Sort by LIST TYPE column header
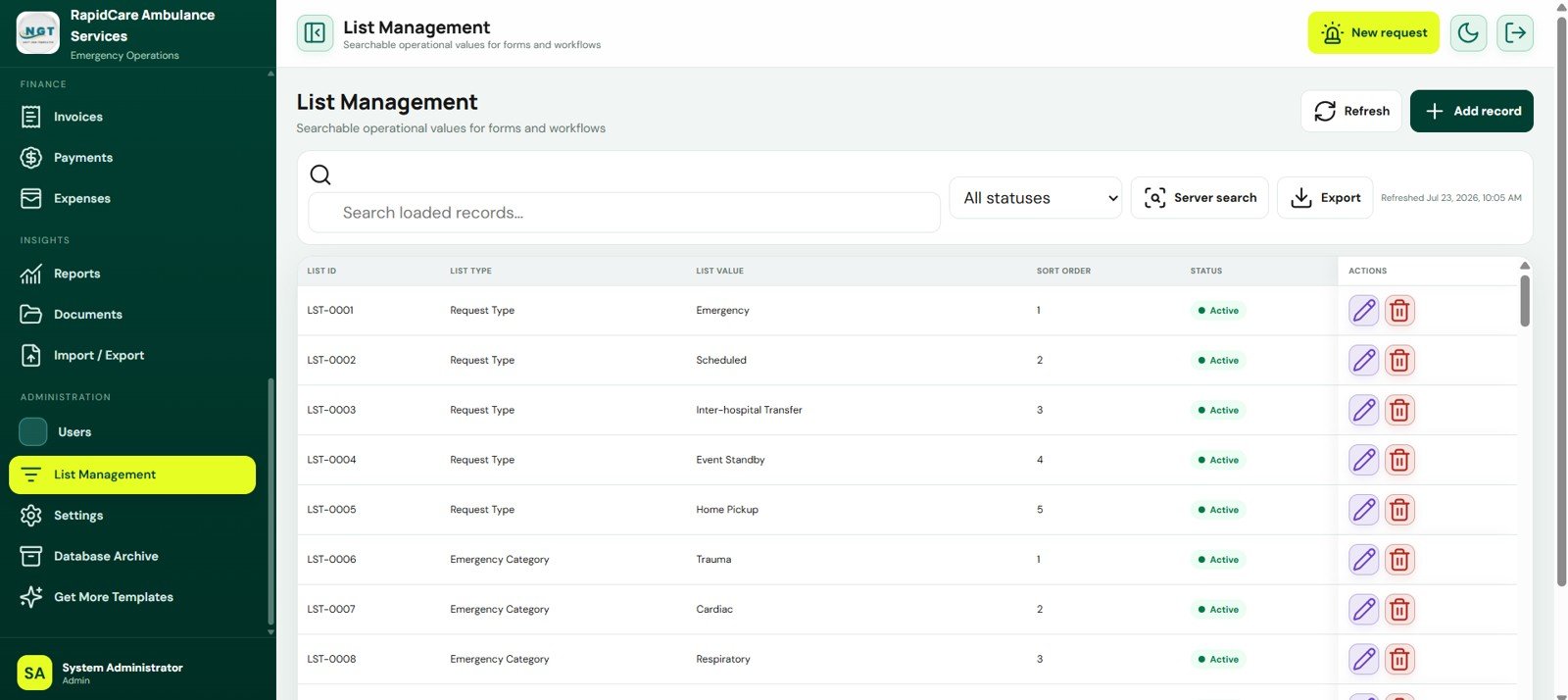The height and width of the screenshot is (700, 1568). point(470,271)
